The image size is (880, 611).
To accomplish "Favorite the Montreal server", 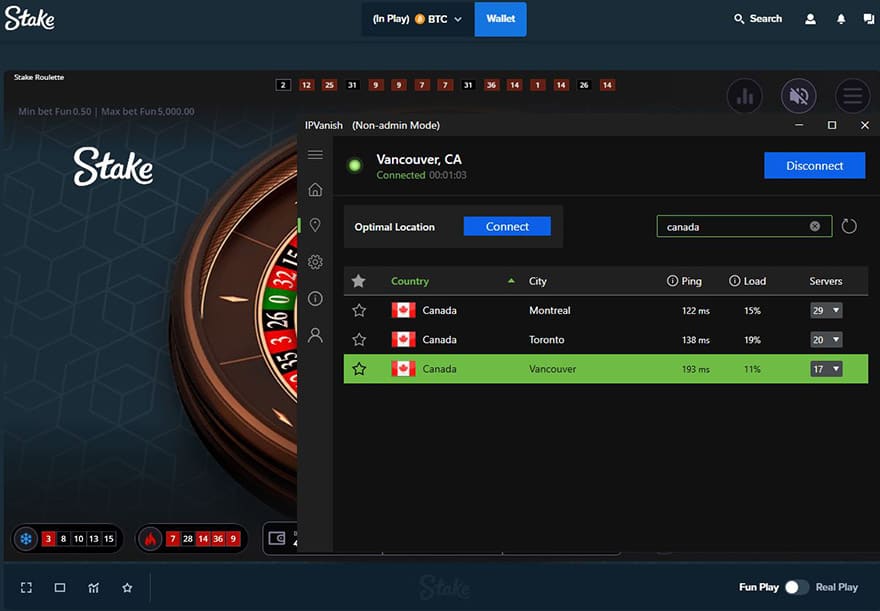I will coord(359,310).
